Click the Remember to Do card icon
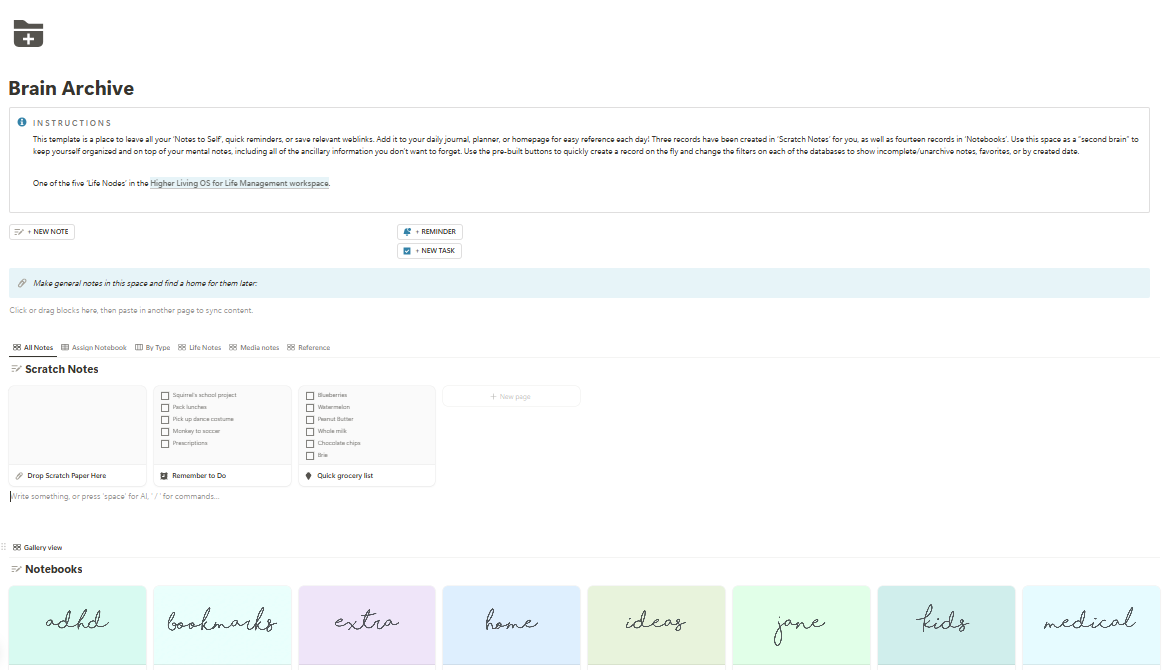 [x=164, y=476]
